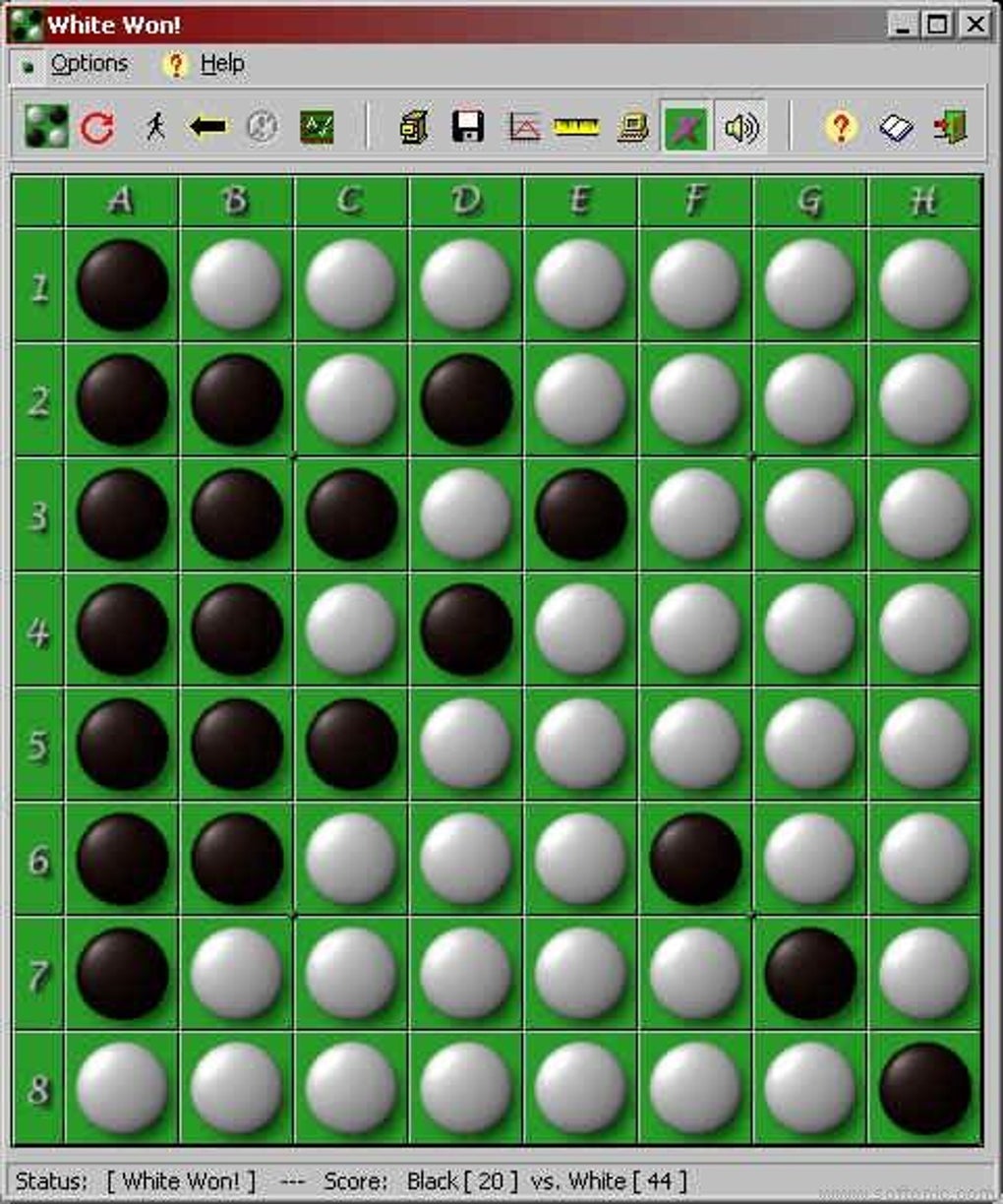
Task: Click row label 5
Action: 39,745
